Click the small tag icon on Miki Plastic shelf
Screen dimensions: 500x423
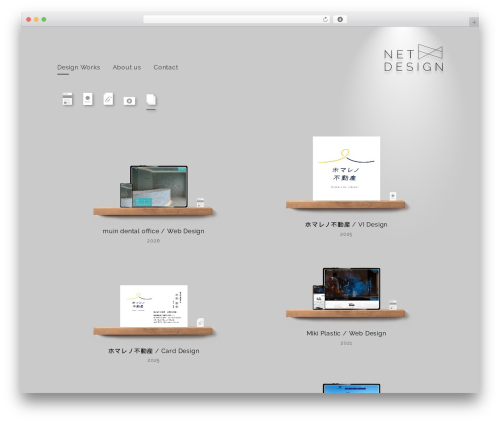click(x=393, y=305)
